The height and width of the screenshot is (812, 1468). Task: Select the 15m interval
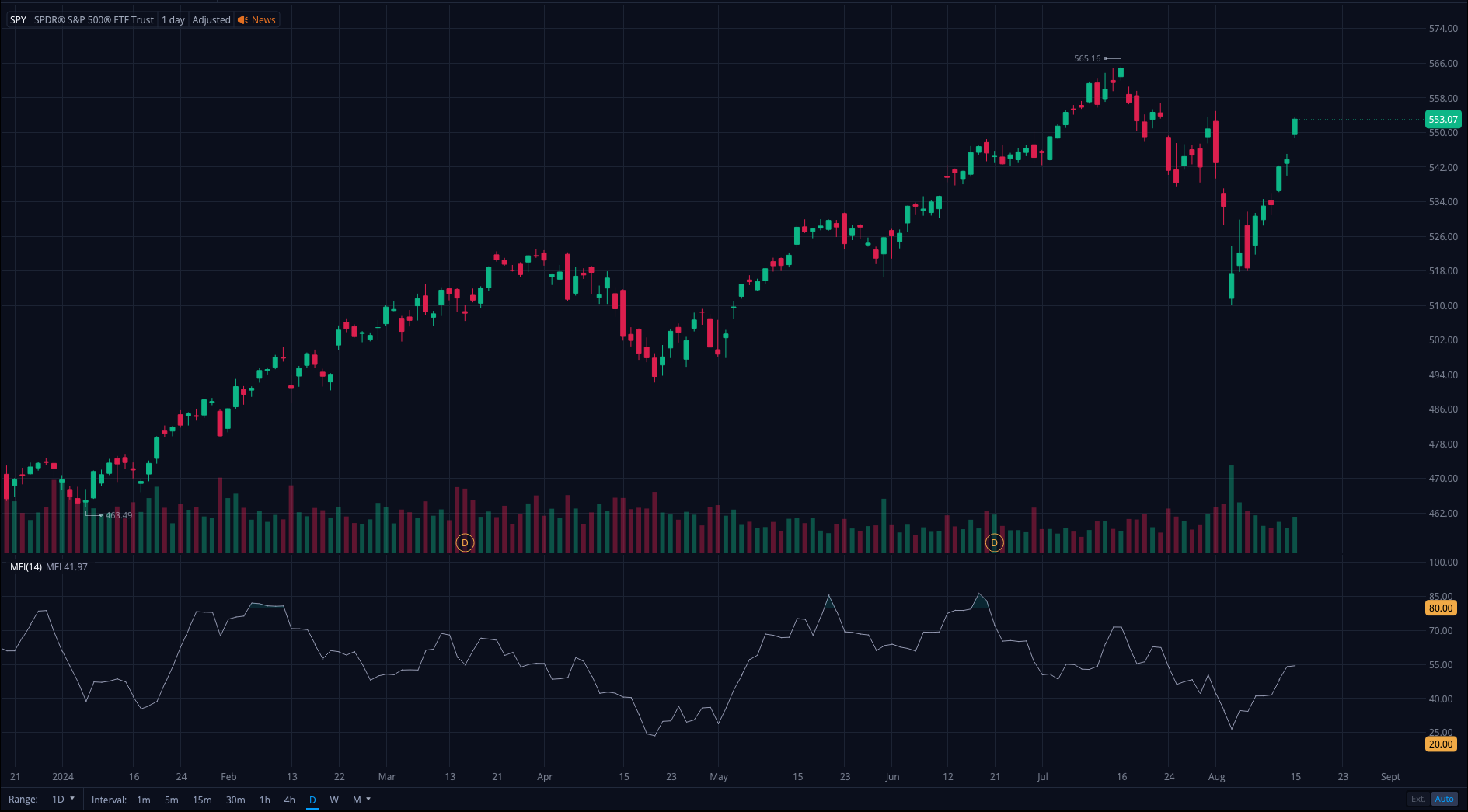coord(202,800)
